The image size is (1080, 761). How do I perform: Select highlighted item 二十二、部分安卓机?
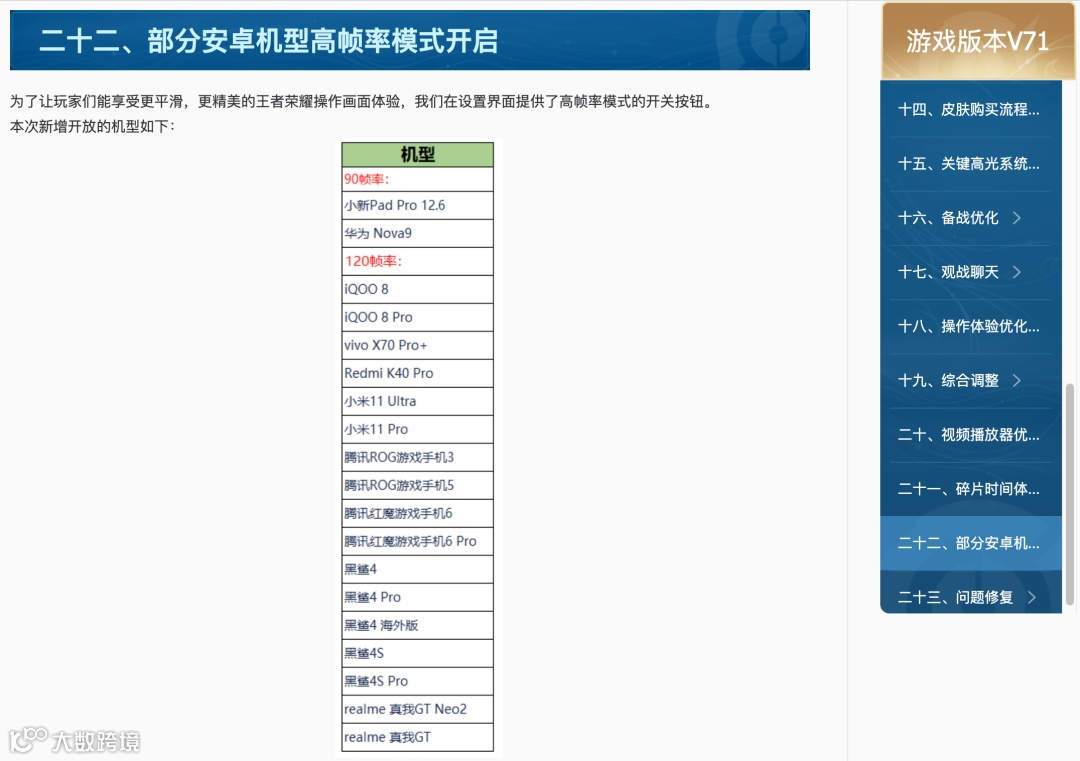click(970, 543)
